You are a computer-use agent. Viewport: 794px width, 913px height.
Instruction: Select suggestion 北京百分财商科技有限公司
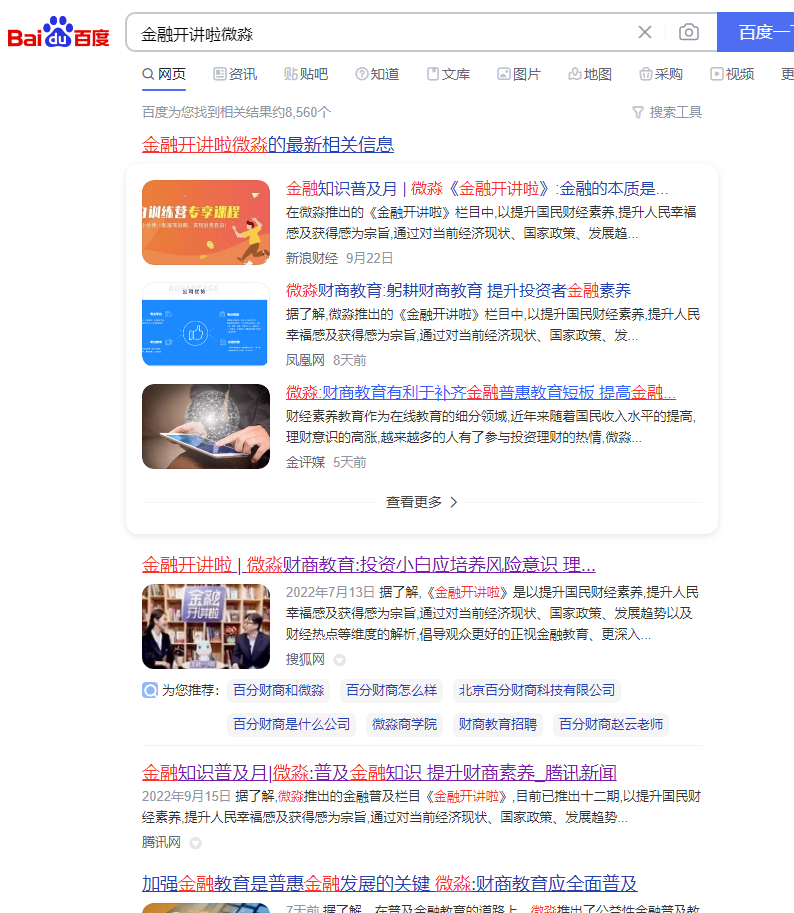(537, 691)
